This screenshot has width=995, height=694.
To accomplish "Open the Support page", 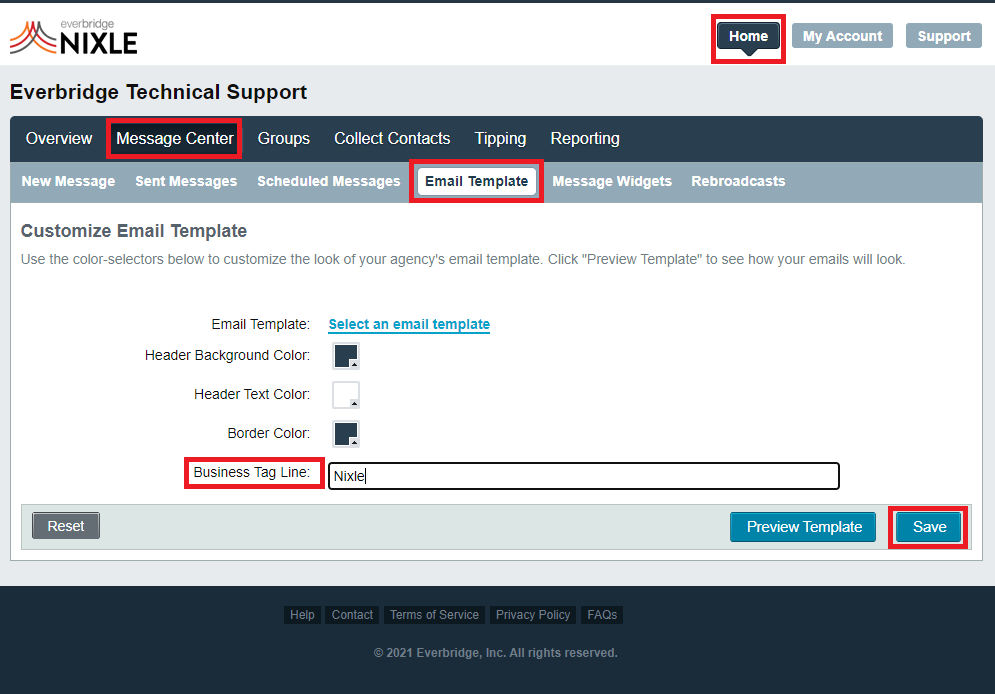I will 944,36.
